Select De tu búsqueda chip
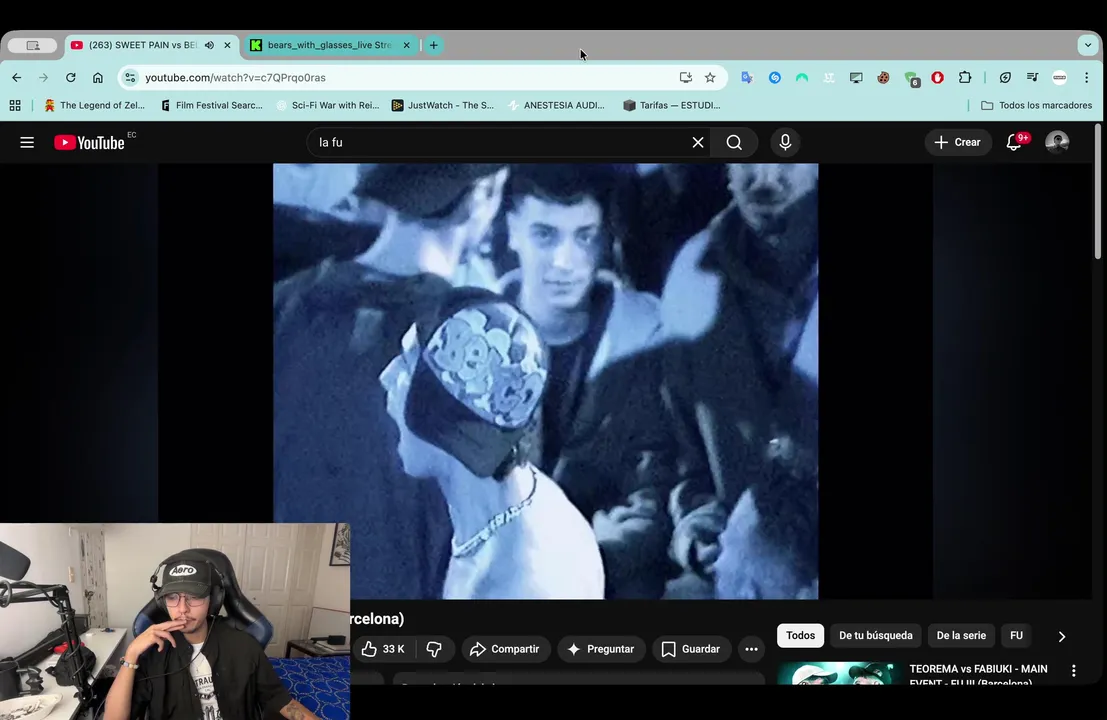 [875, 635]
